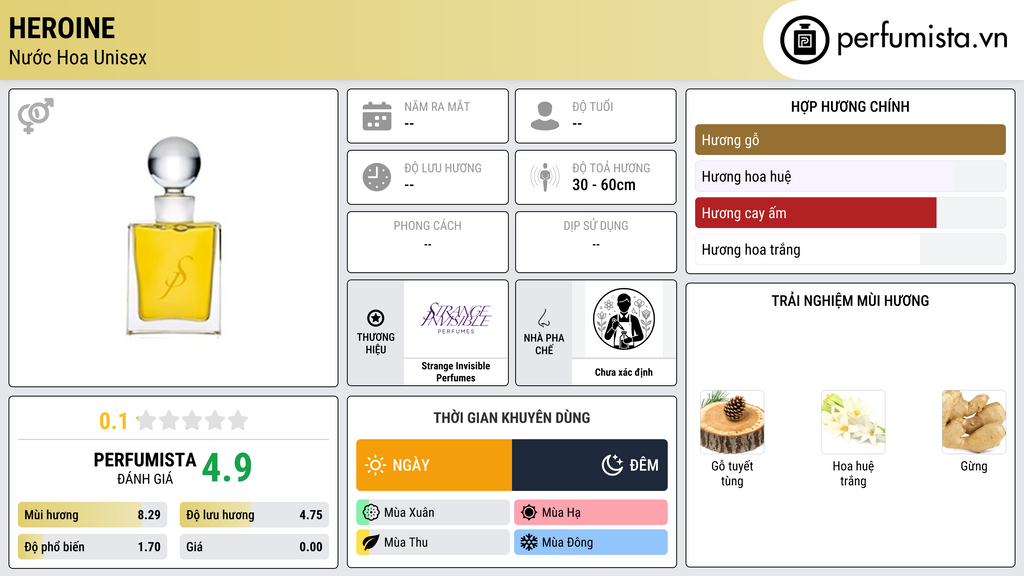
Task: Select the Gỗ tuyết tùng note image
Action: click(x=732, y=422)
